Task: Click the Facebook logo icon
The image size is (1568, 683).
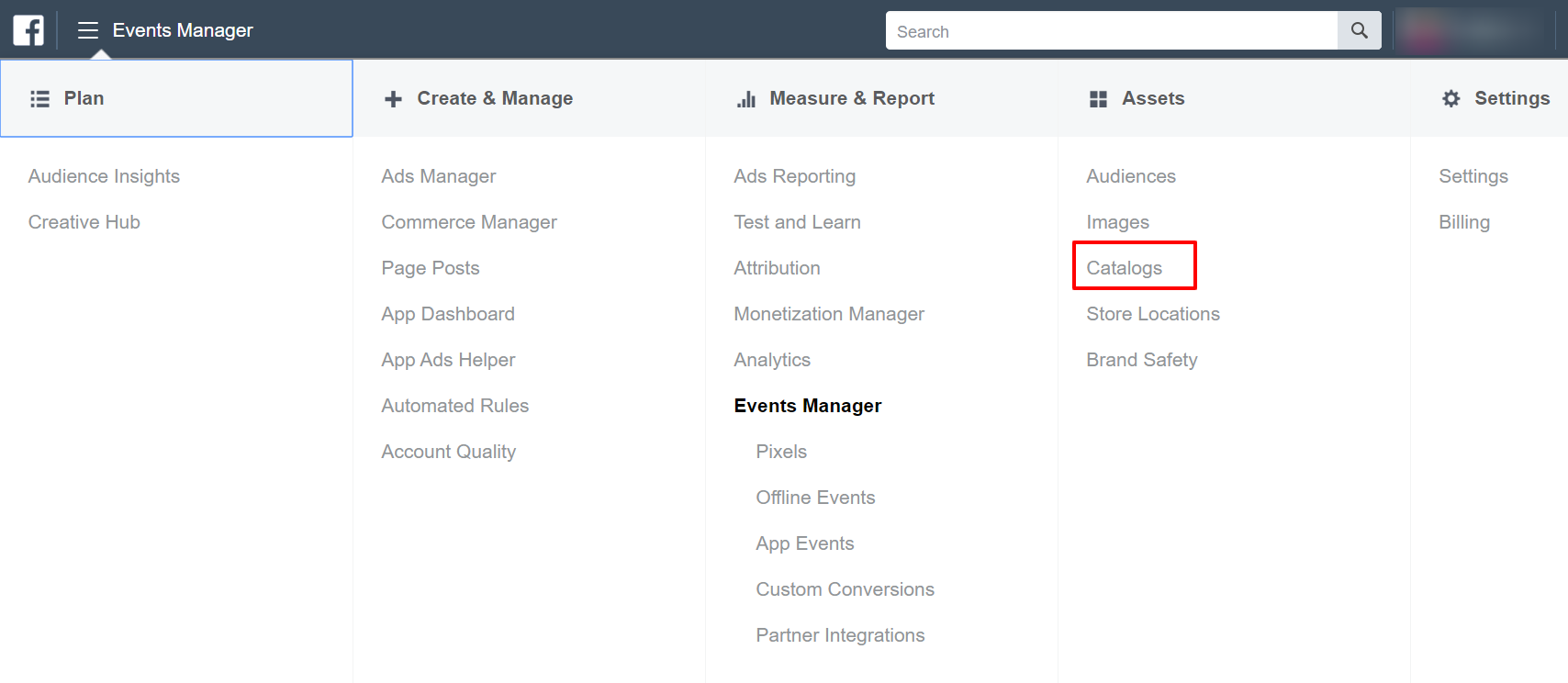Action: [x=28, y=30]
